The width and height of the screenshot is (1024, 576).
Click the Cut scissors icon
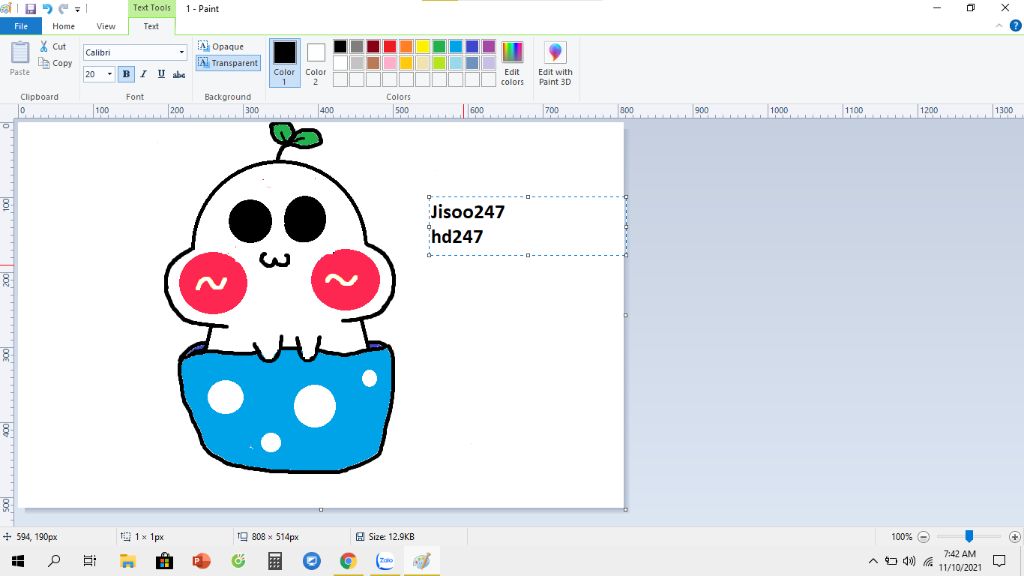point(45,47)
